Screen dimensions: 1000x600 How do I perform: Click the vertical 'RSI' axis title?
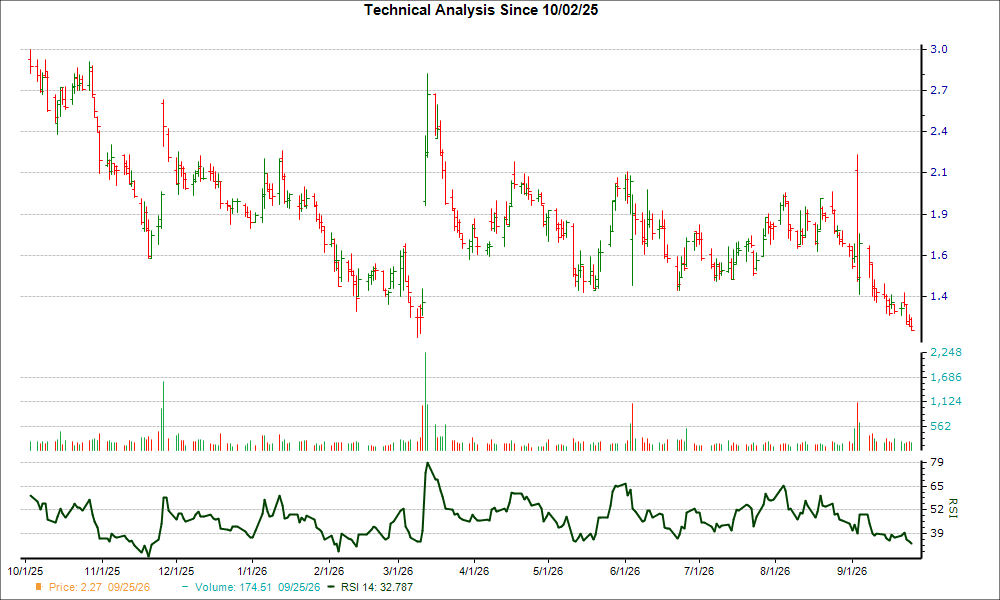point(953,508)
